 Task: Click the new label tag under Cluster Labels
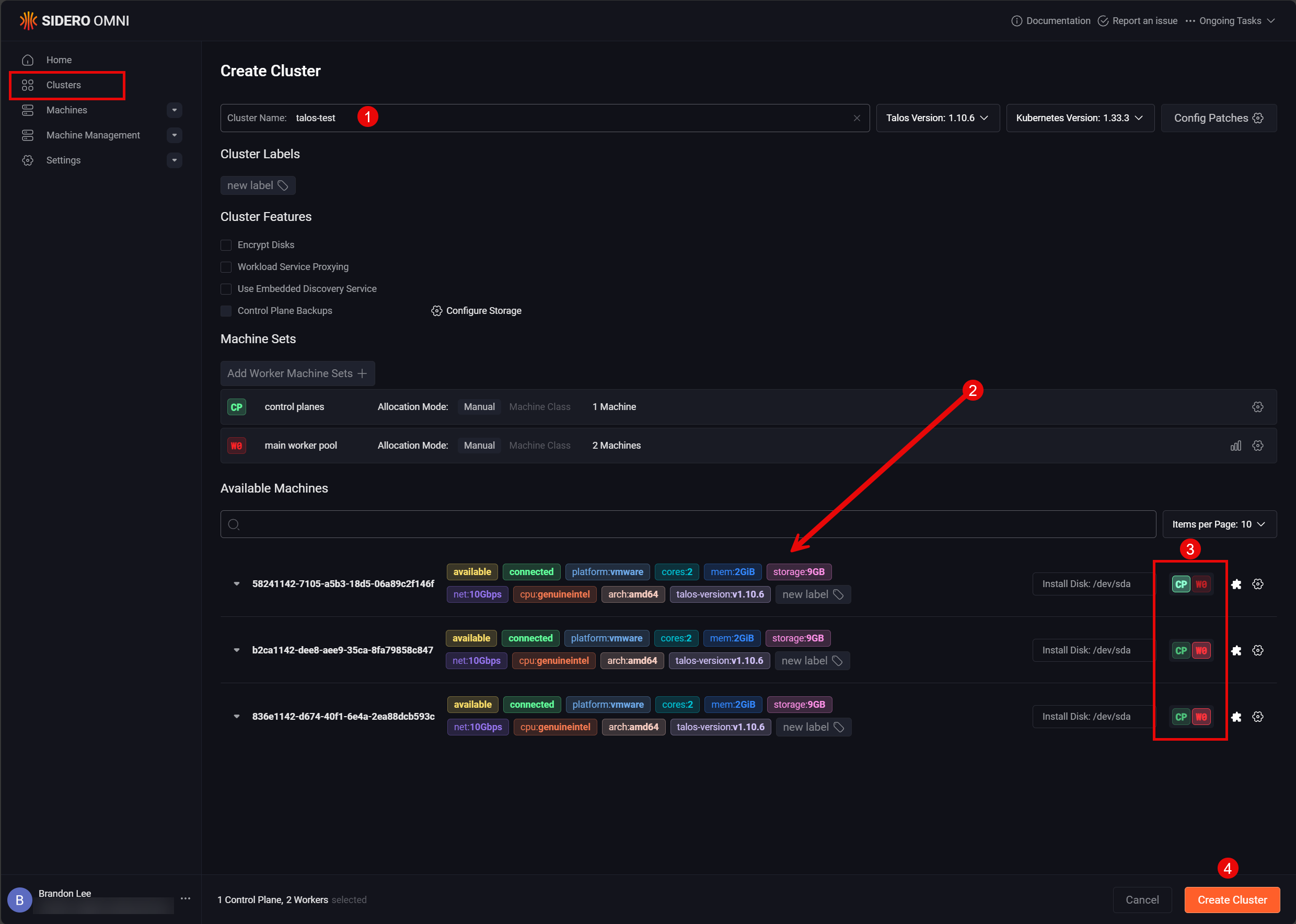pos(257,185)
